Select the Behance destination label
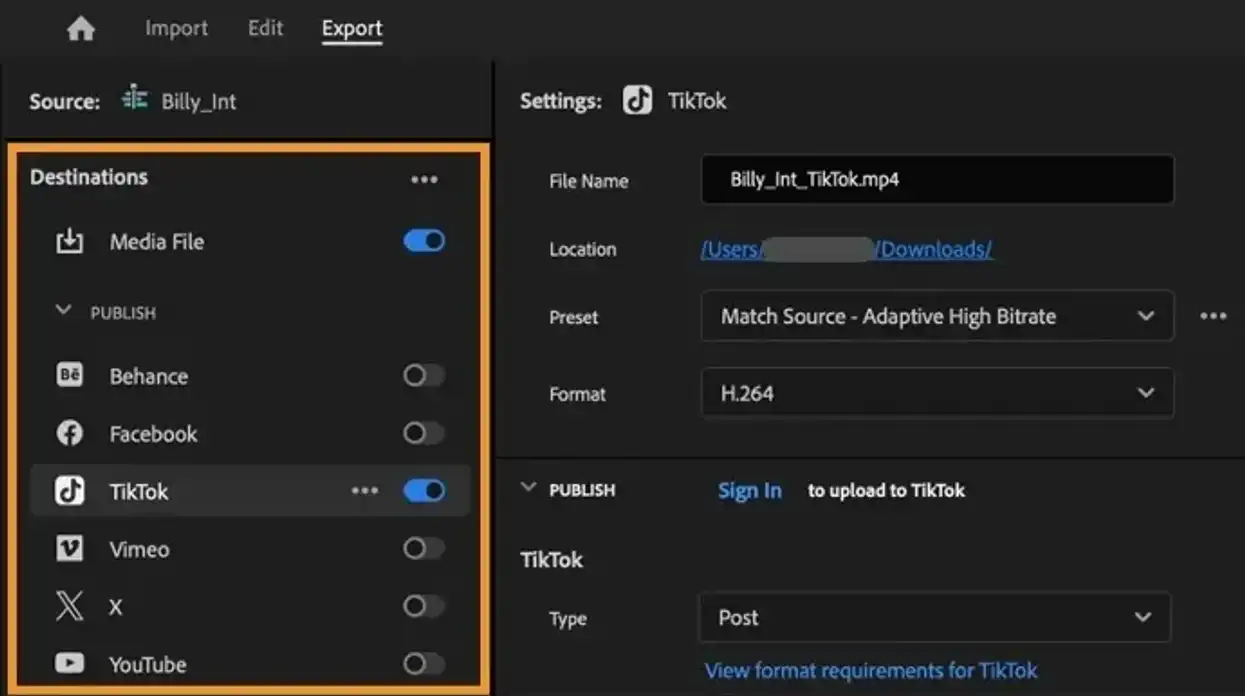This screenshot has height=696, width=1245. 149,376
